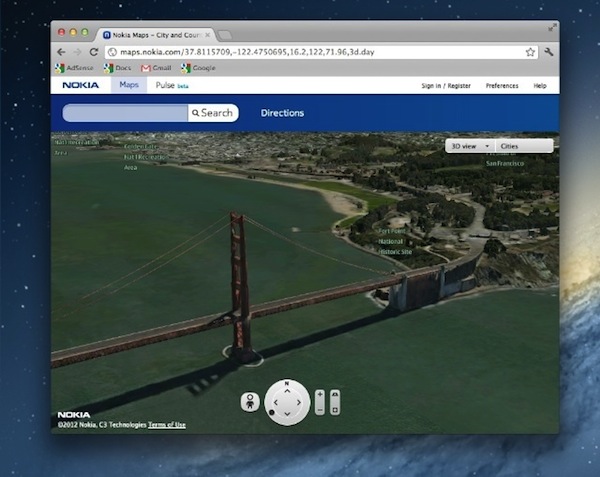Screen dimensions: 600x477
Task: Zoom in with the plus button
Action: [x=320, y=394]
